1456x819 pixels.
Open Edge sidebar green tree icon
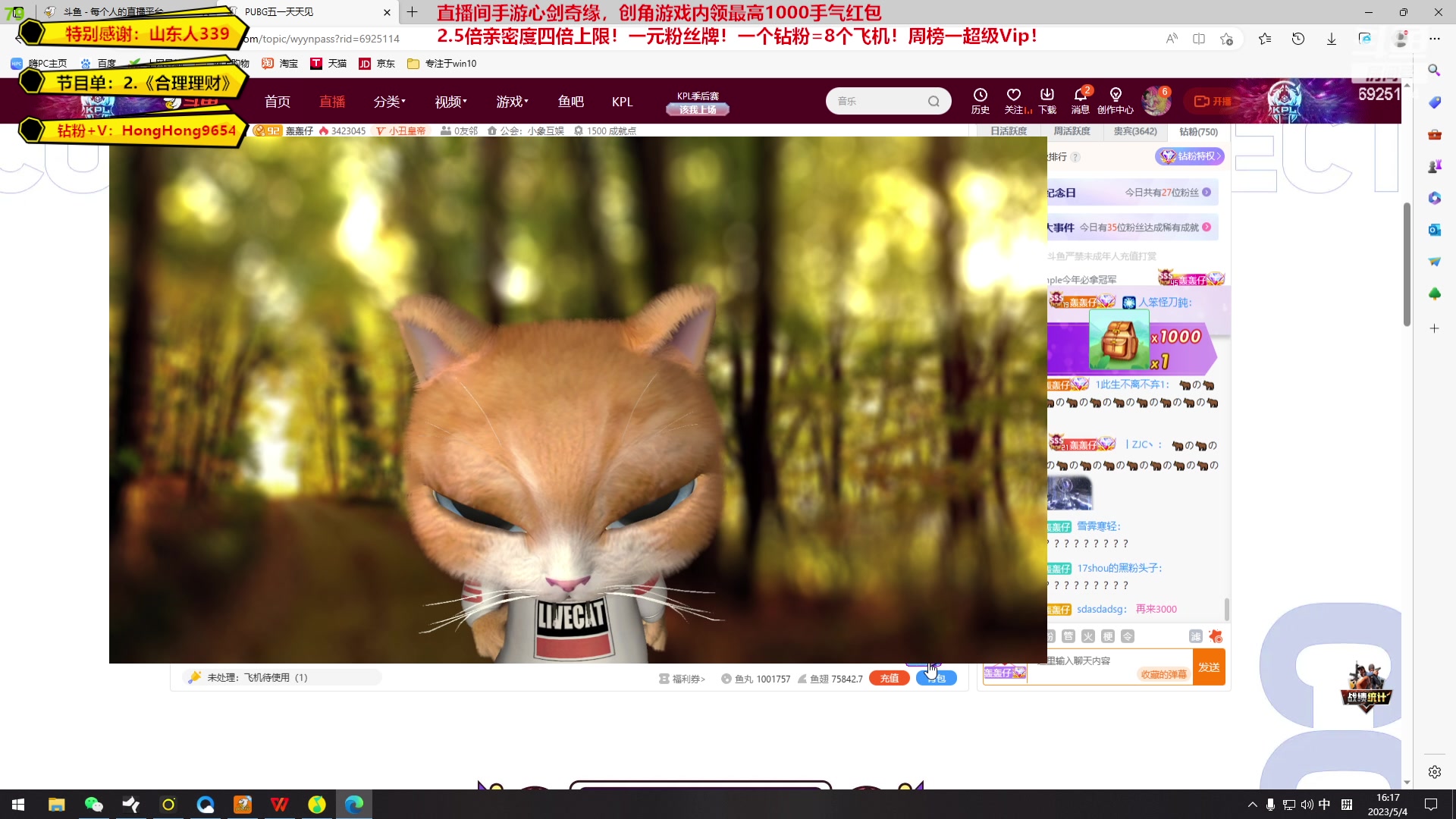(1434, 293)
